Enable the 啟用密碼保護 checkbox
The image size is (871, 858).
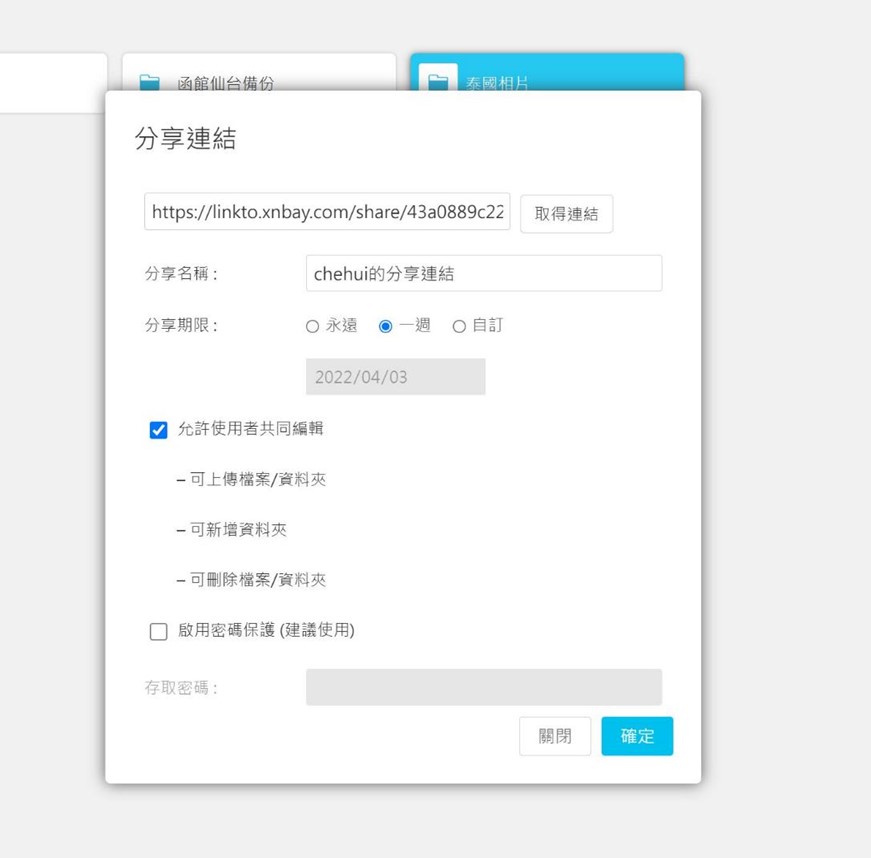pyautogui.click(x=158, y=631)
